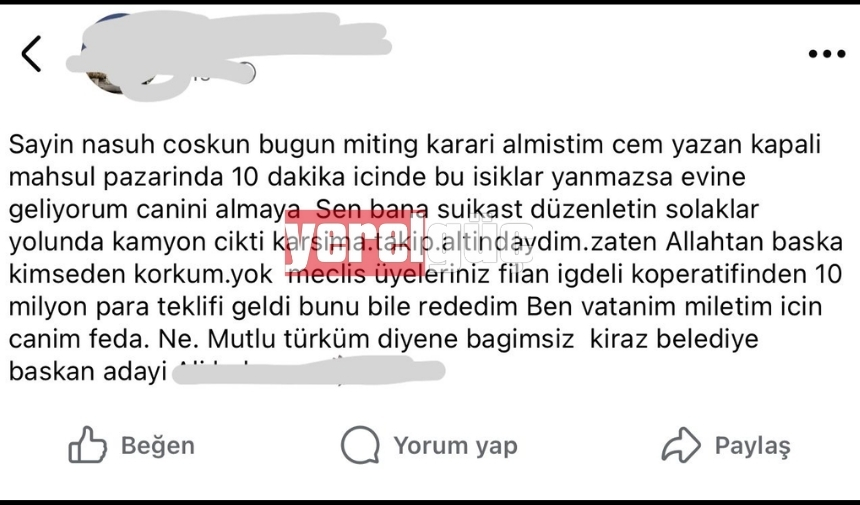Tap the thumbs-up Beğen icon
This screenshot has width=860, height=505.
87,445
